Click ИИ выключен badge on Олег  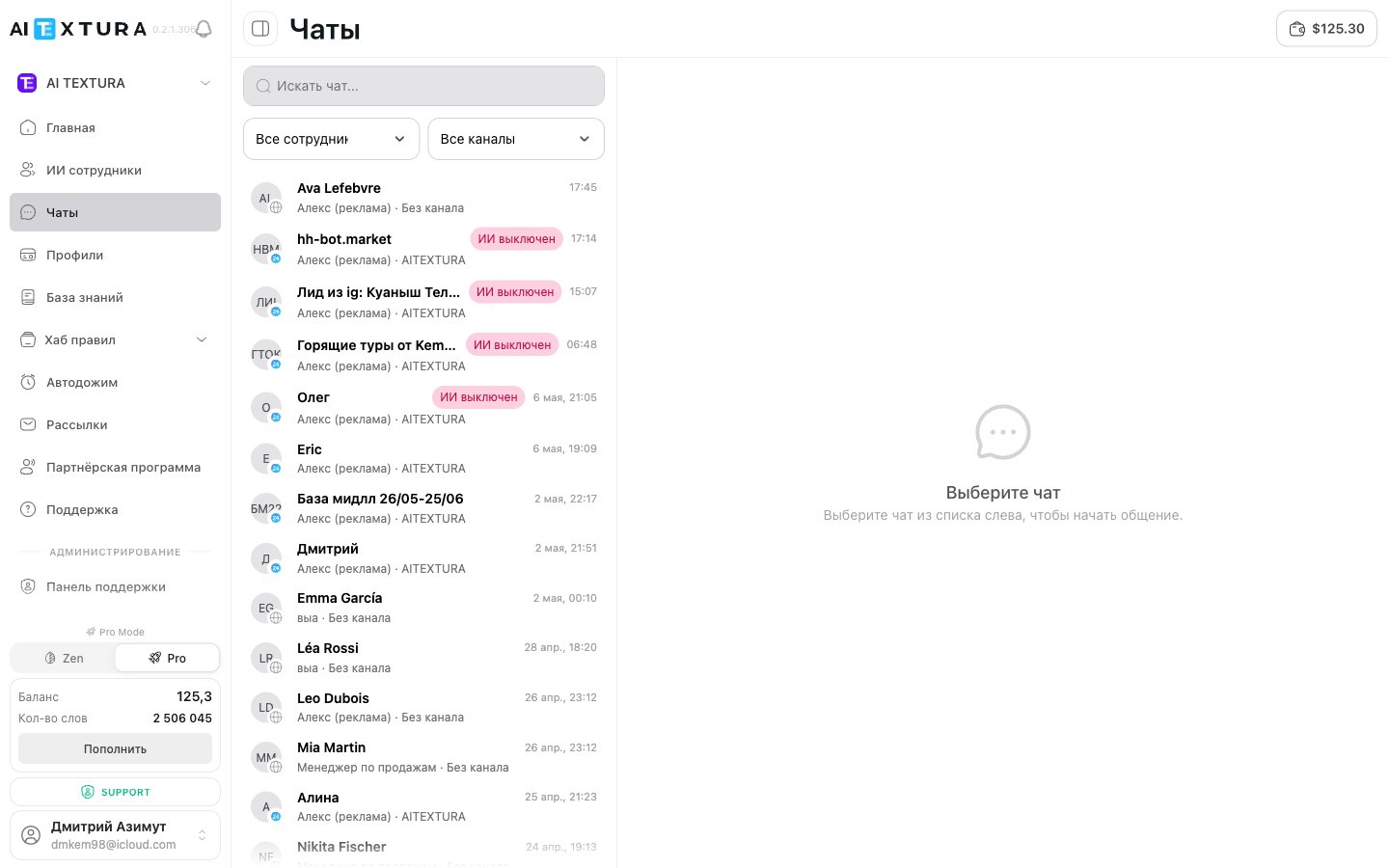478,397
